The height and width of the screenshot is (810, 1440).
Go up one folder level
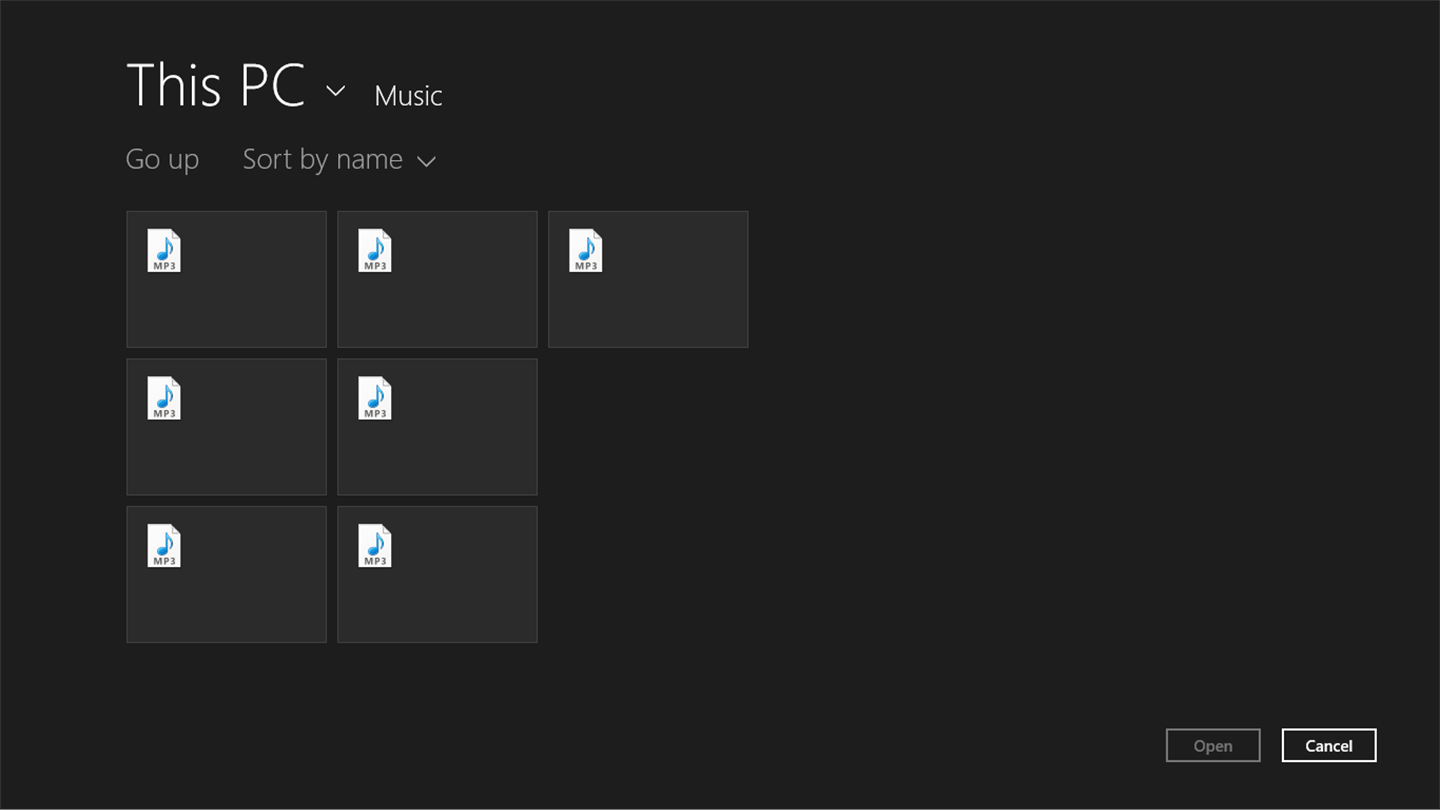(x=162, y=159)
